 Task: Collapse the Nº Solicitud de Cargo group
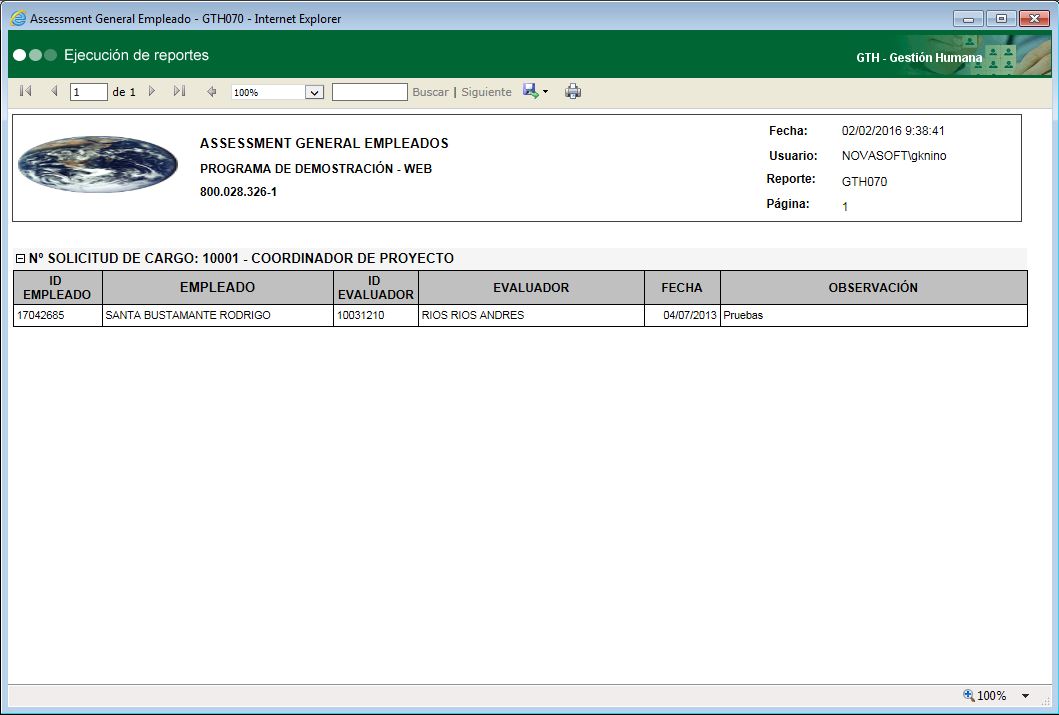[20, 259]
